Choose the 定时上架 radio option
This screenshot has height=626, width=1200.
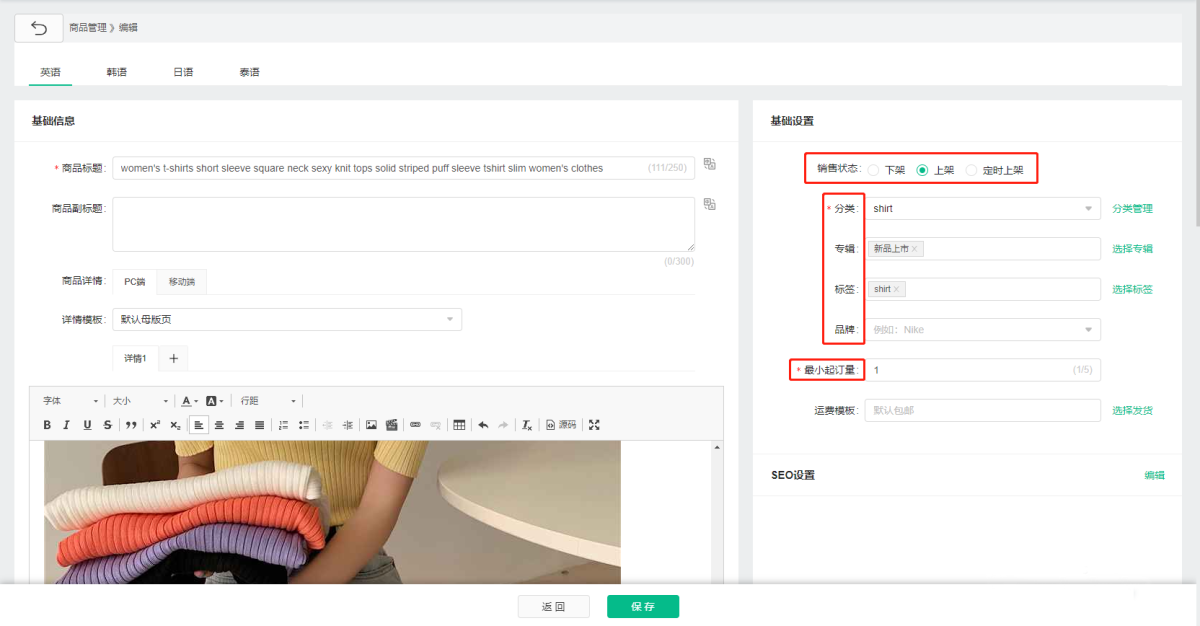(x=971, y=170)
